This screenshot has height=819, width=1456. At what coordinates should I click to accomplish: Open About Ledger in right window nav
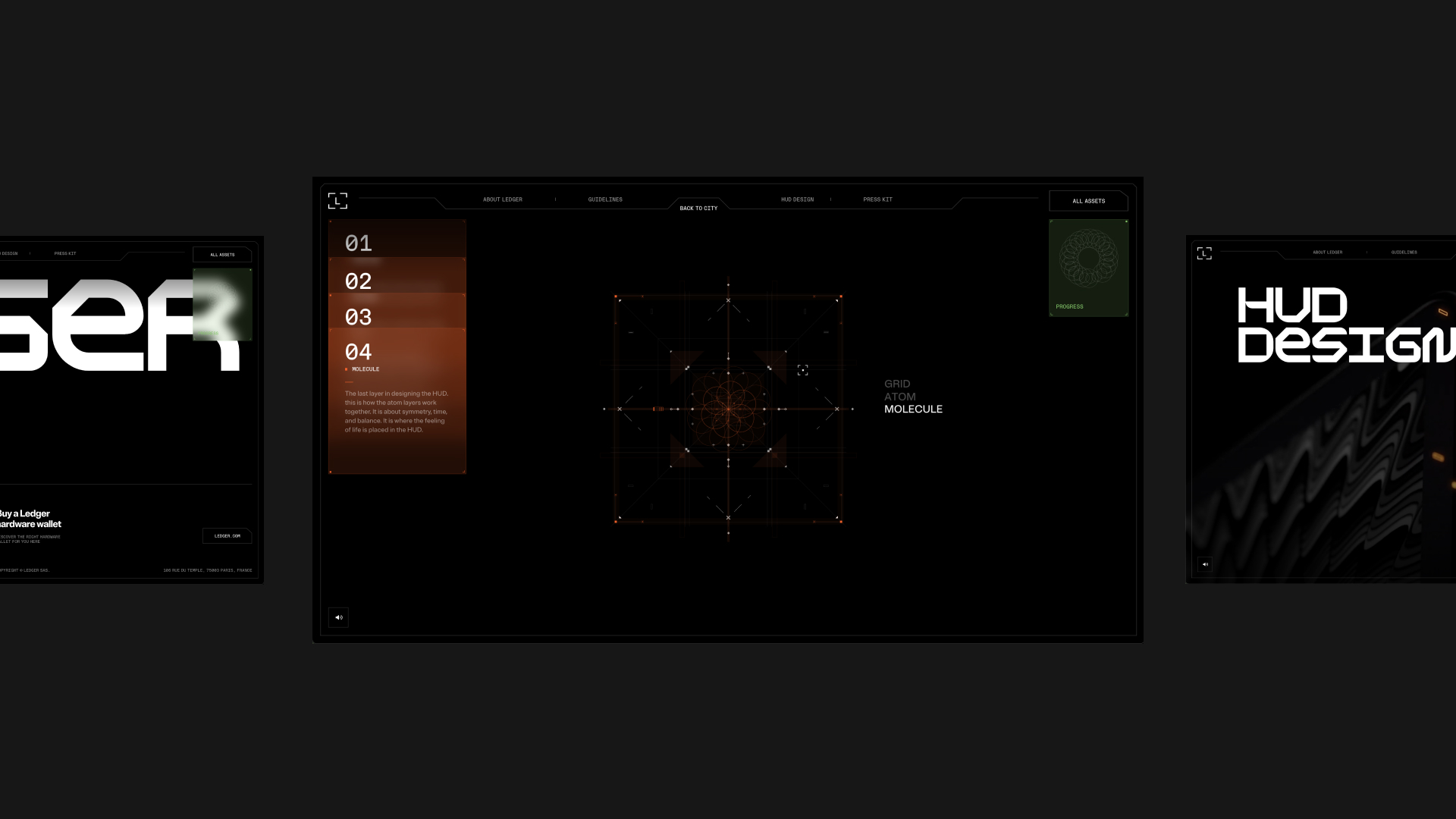[1327, 253]
